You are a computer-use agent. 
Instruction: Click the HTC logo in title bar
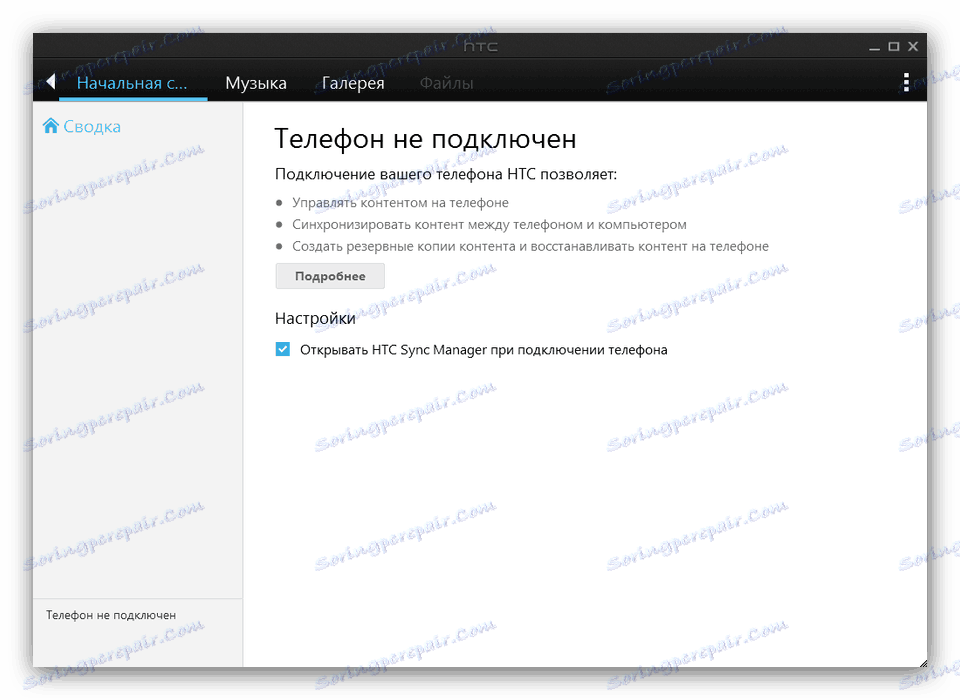[x=481, y=47]
